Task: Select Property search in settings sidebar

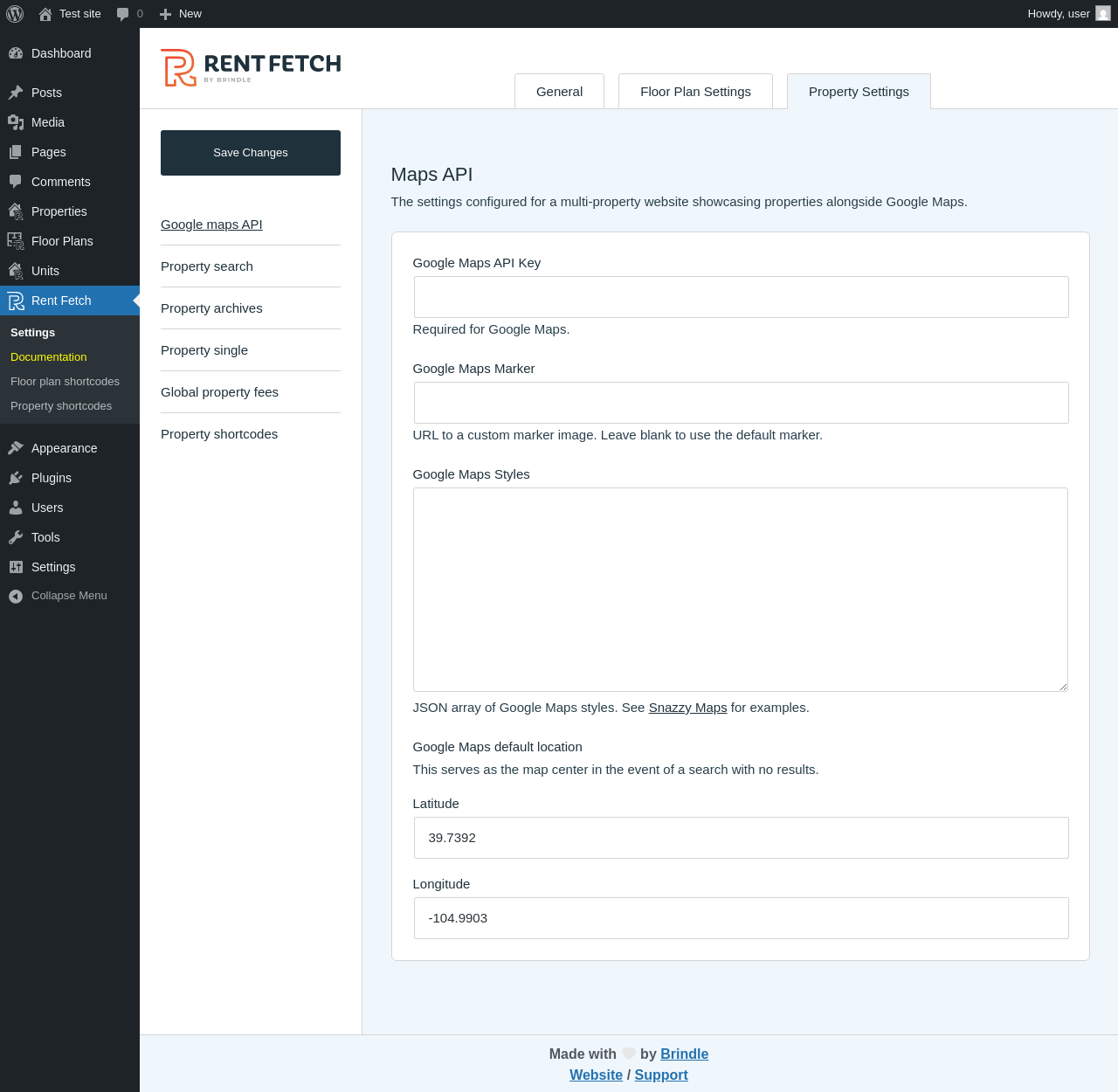Action: click(207, 266)
